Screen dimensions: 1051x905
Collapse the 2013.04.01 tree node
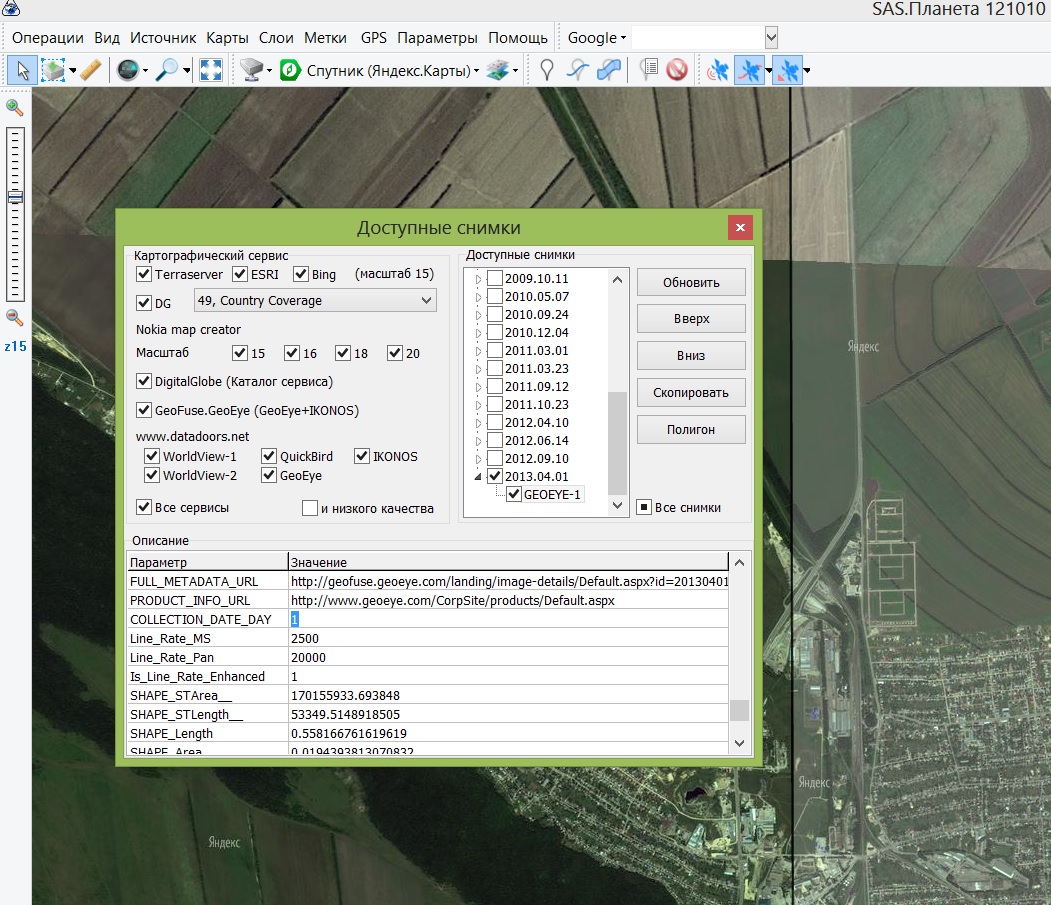pyautogui.click(x=478, y=477)
